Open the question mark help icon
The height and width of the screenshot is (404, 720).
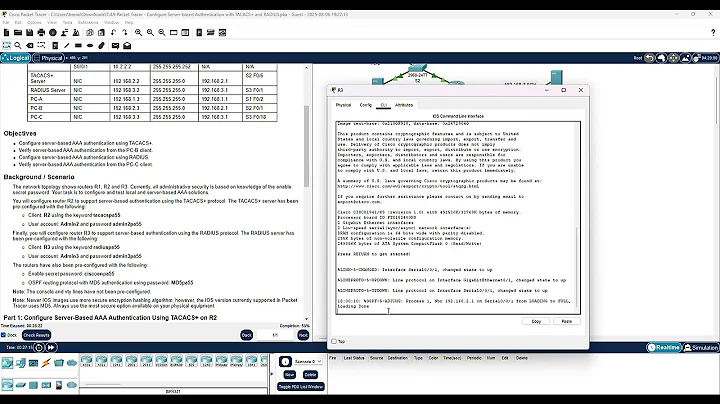click(x=713, y=33)
